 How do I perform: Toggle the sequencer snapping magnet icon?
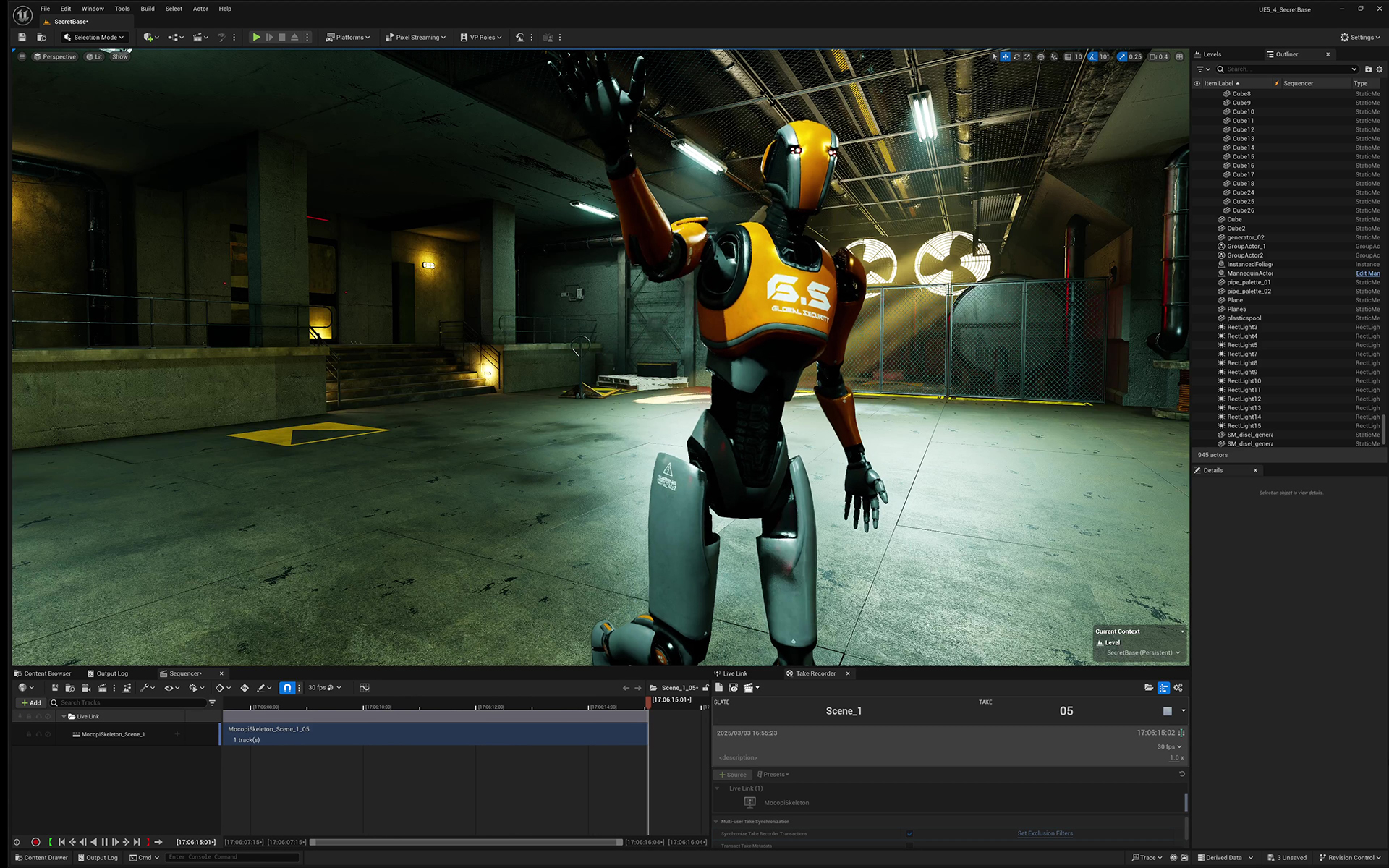point(287,688)
